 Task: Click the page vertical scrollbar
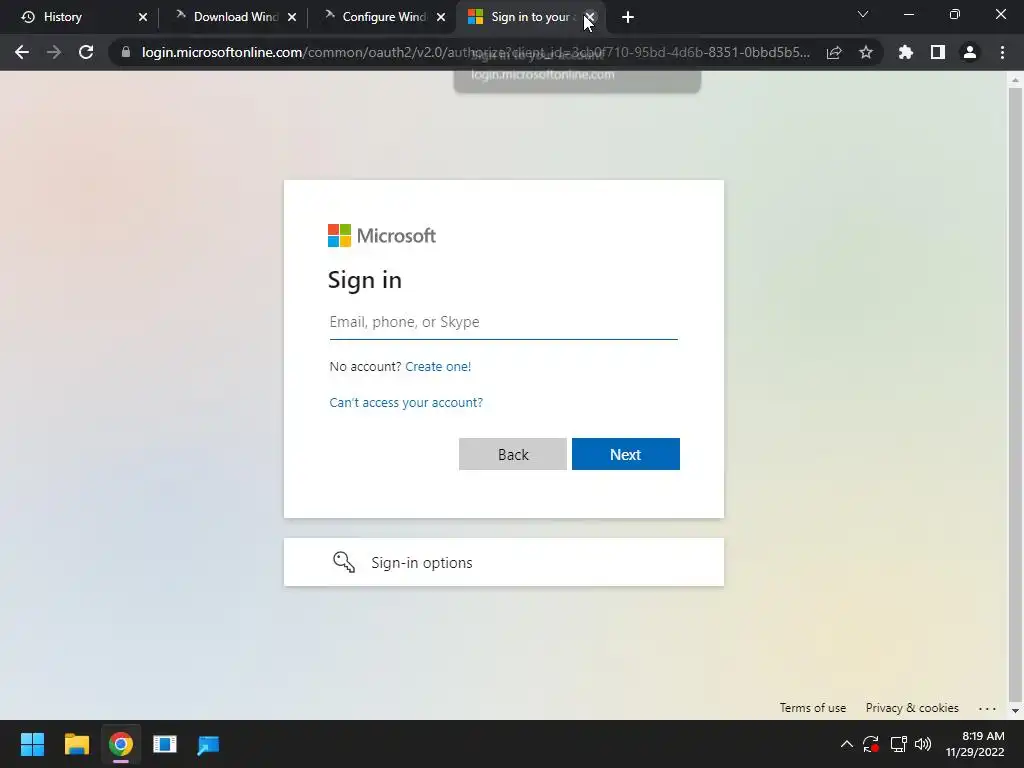tap(1015, 394)
